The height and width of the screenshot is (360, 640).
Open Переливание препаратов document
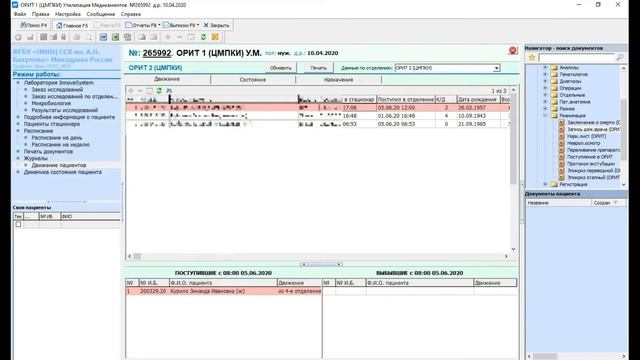click(593, 150)
